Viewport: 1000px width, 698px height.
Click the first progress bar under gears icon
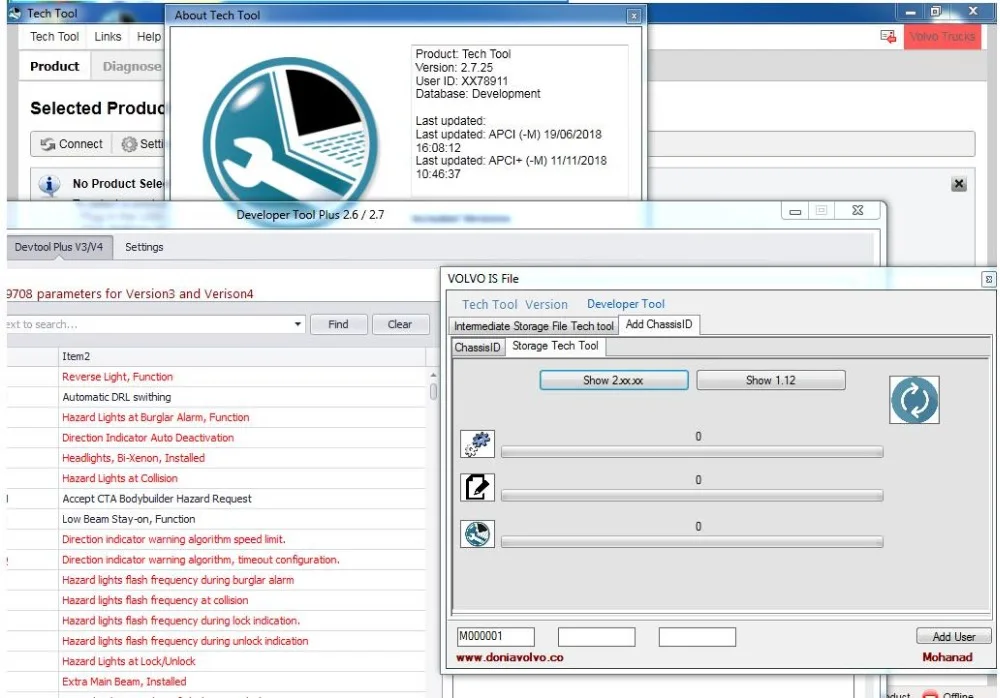(x=692, y=452)
